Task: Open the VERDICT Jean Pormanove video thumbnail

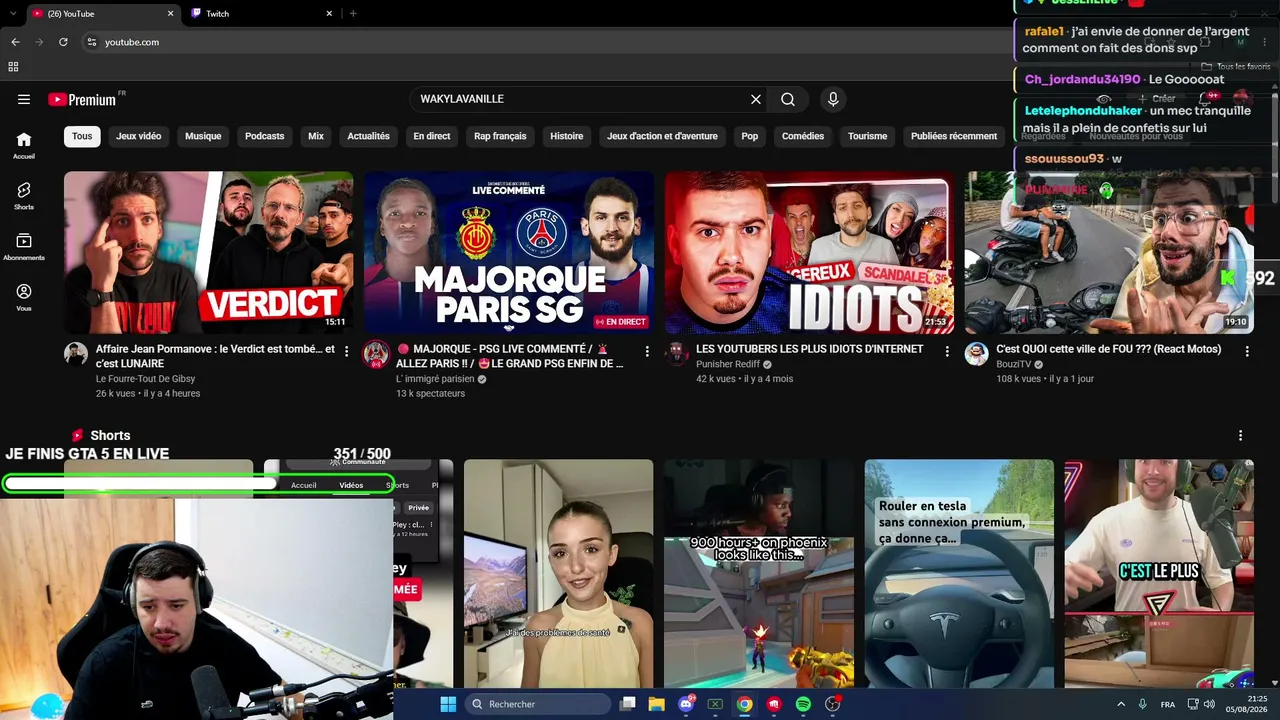Action: click(208, 252)
